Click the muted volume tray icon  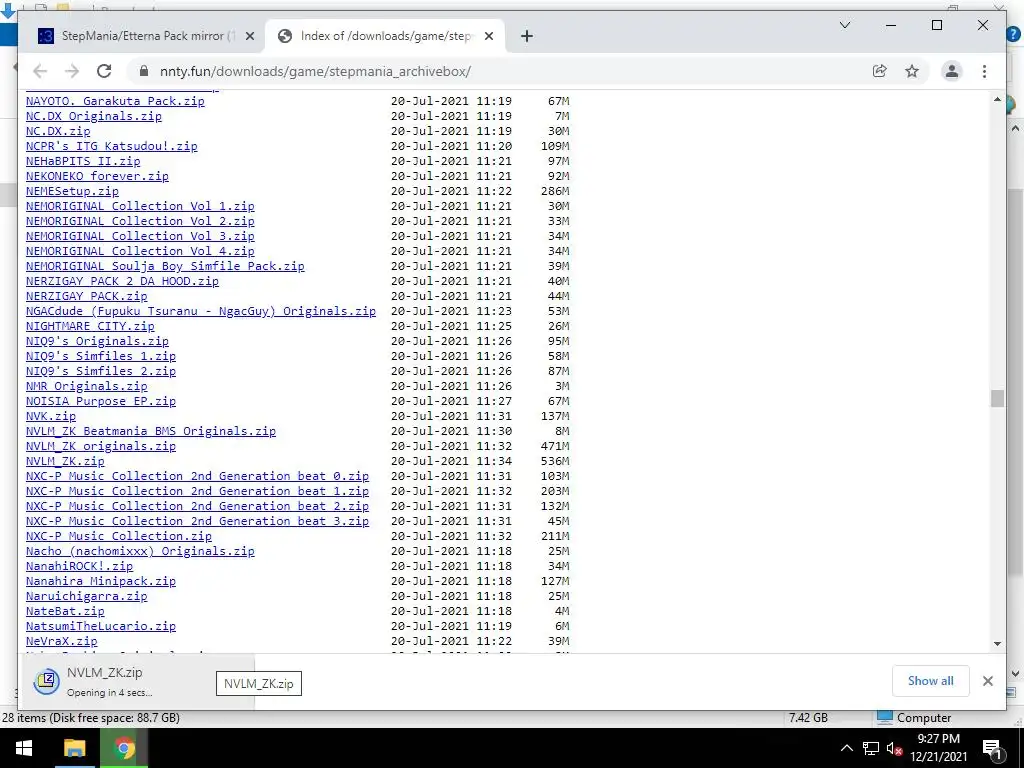click(x=894, y=748)
